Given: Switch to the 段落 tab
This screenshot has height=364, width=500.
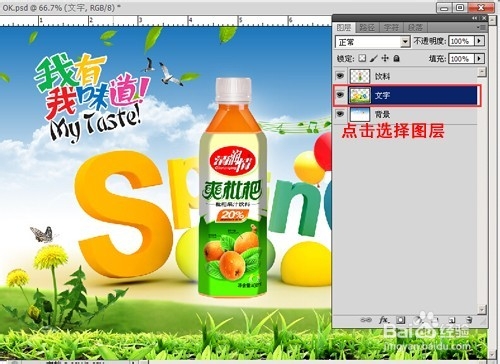Looking at the screenshot, I should [415, 27].
